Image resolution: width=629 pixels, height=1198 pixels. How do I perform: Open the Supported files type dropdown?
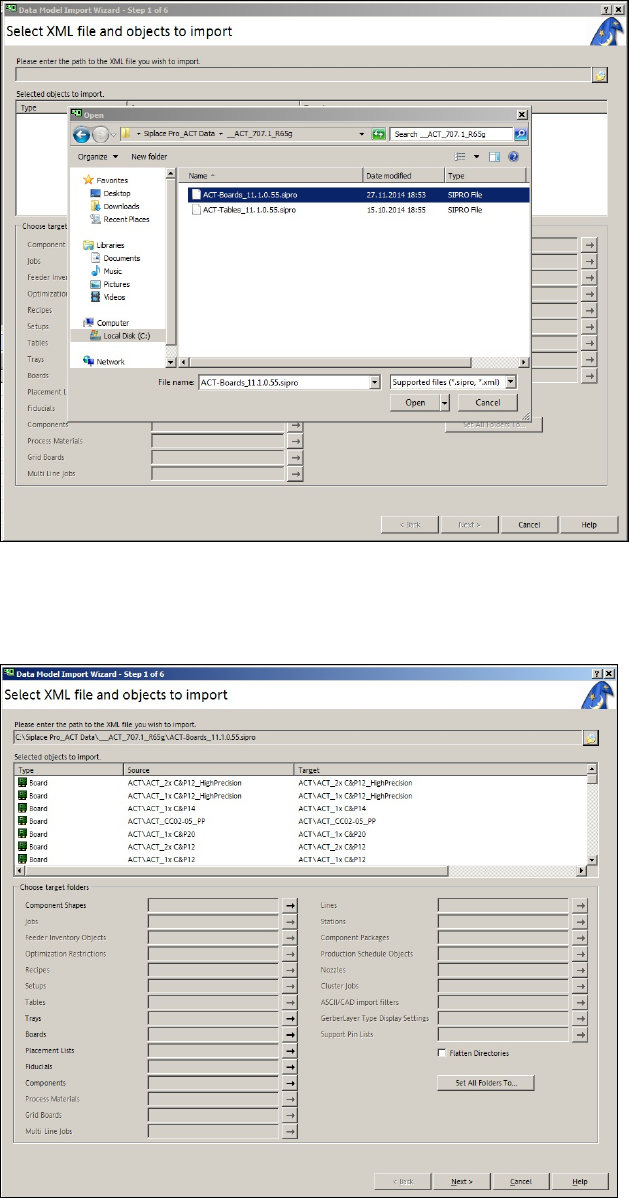point(511,382)
